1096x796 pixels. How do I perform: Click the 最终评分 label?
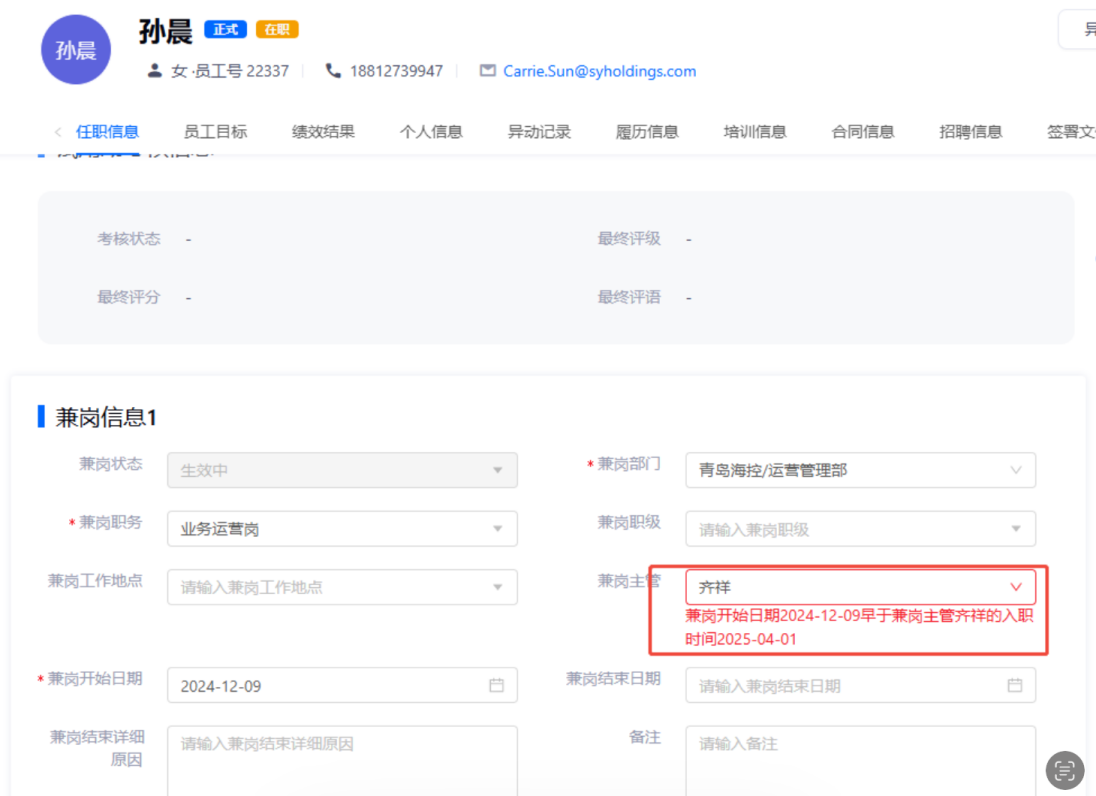click(x=129, y=297)
